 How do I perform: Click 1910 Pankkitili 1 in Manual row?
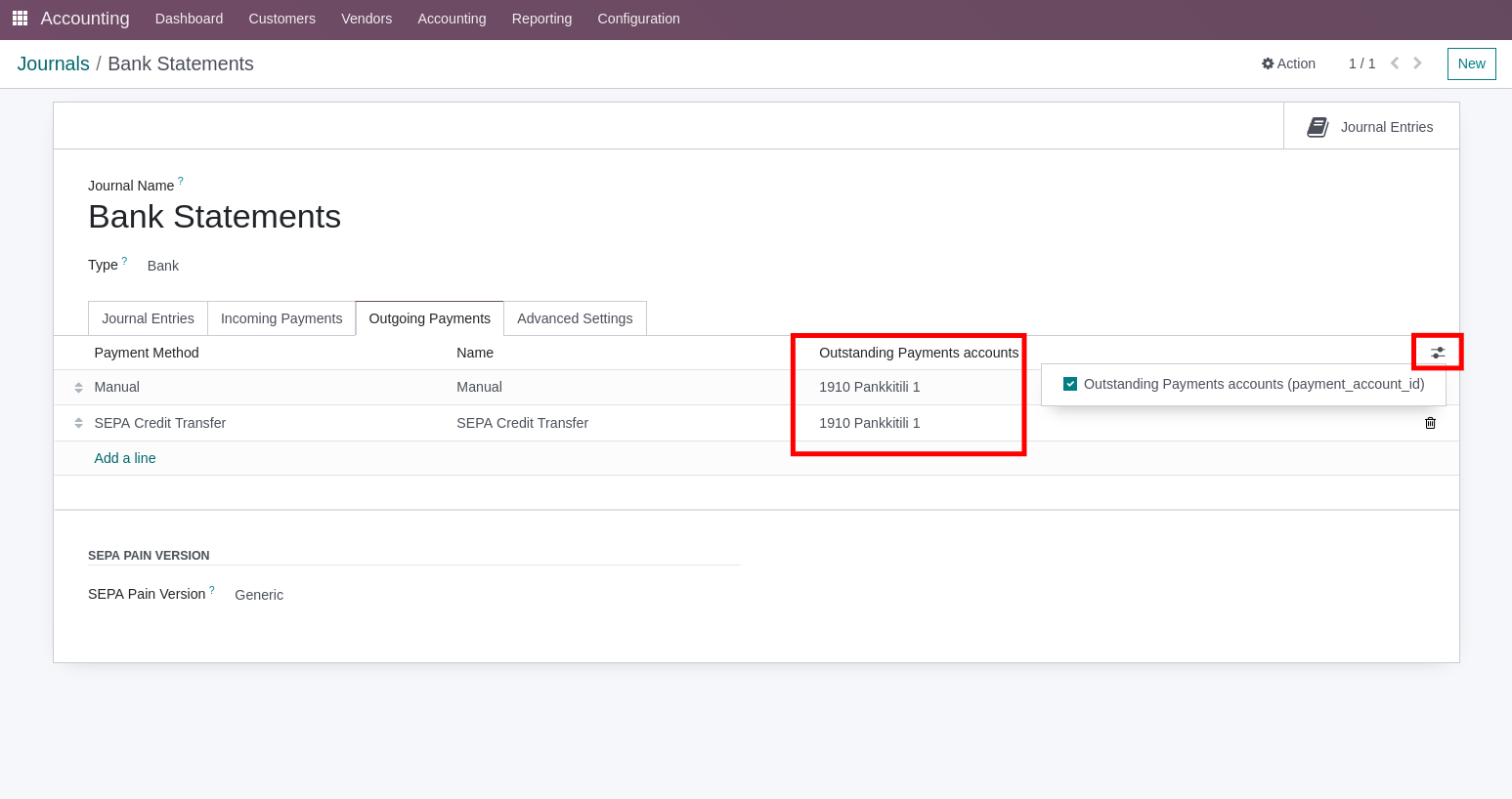(870, 388)
